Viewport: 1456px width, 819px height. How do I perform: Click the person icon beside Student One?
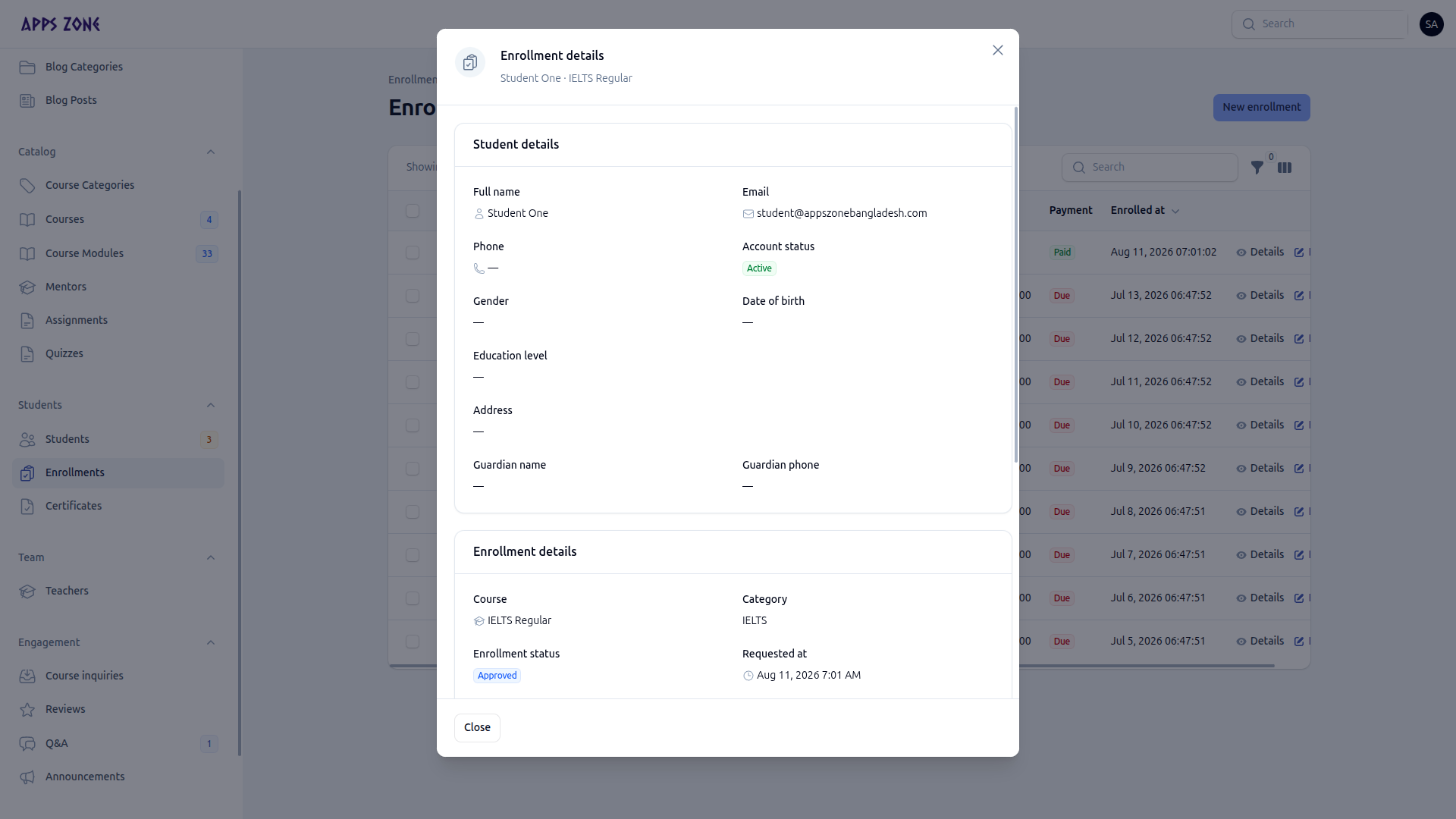click(x=479, y=214)
